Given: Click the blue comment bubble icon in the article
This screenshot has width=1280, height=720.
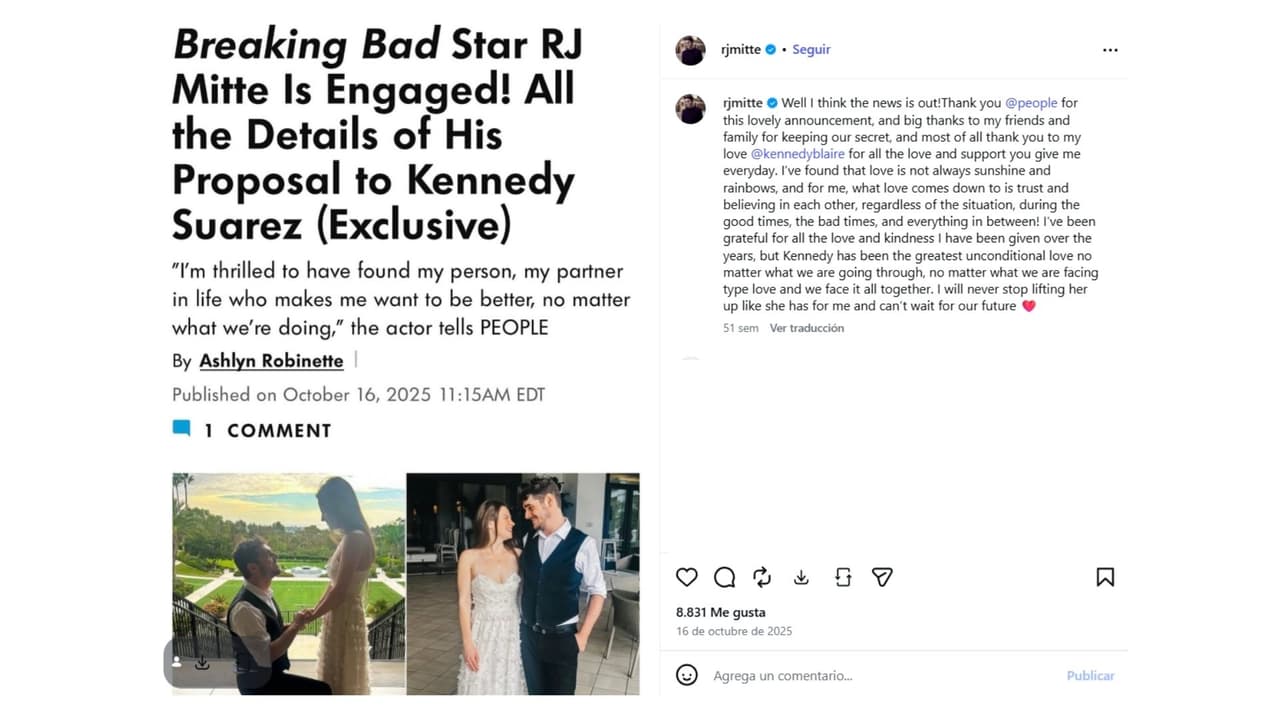Looking at the screenshot, I should (181, 429).
